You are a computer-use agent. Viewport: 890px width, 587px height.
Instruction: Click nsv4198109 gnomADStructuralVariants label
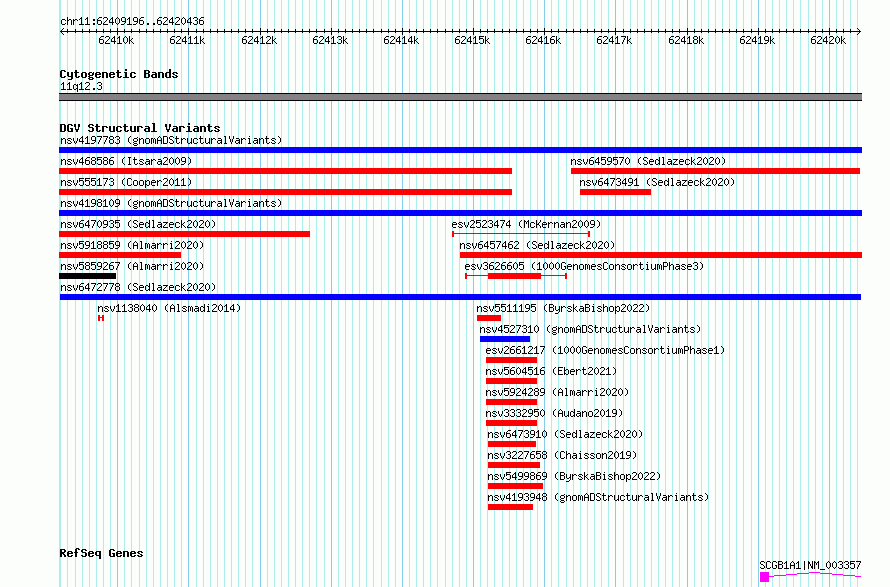[x=171, y=203]
